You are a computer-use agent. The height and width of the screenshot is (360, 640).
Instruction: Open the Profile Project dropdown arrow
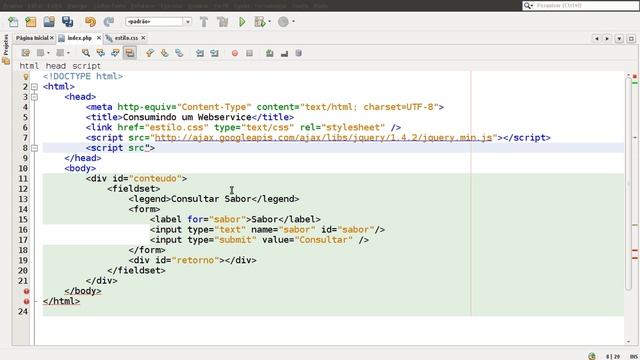click(x=293, y=22)
